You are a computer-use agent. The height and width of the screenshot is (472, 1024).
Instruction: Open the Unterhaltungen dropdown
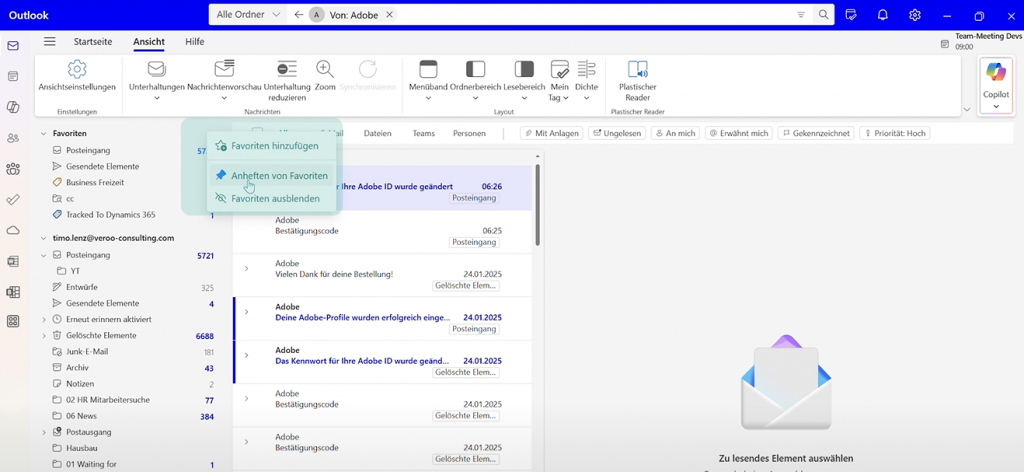click(x=157, y=98)
